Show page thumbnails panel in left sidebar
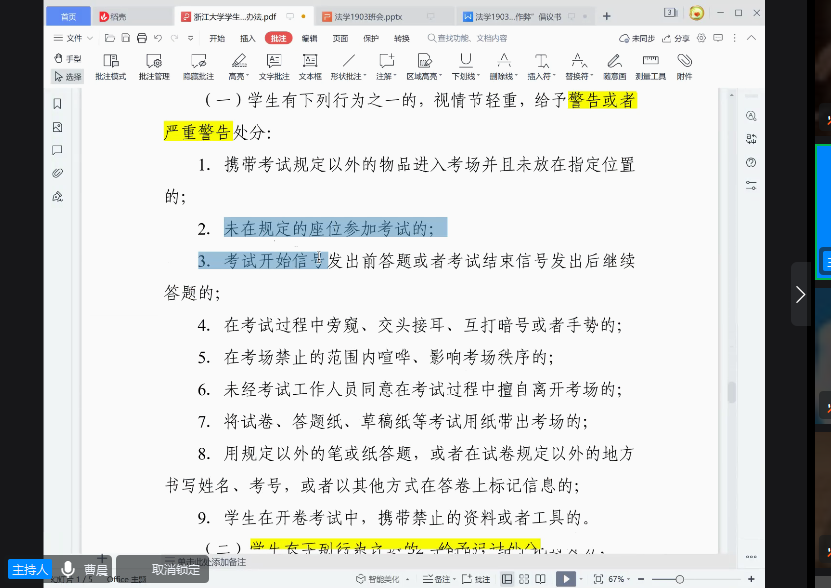 58,127
